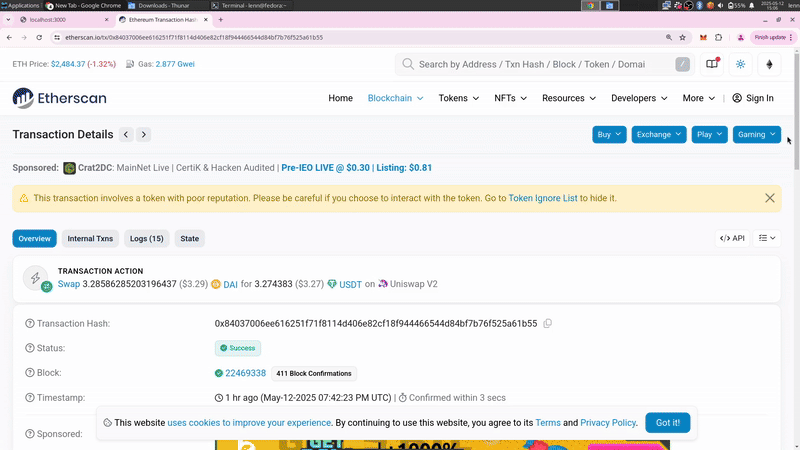Open the new browser tab plus button
This screenshot has width=800, height=450.
click(220, 19)
